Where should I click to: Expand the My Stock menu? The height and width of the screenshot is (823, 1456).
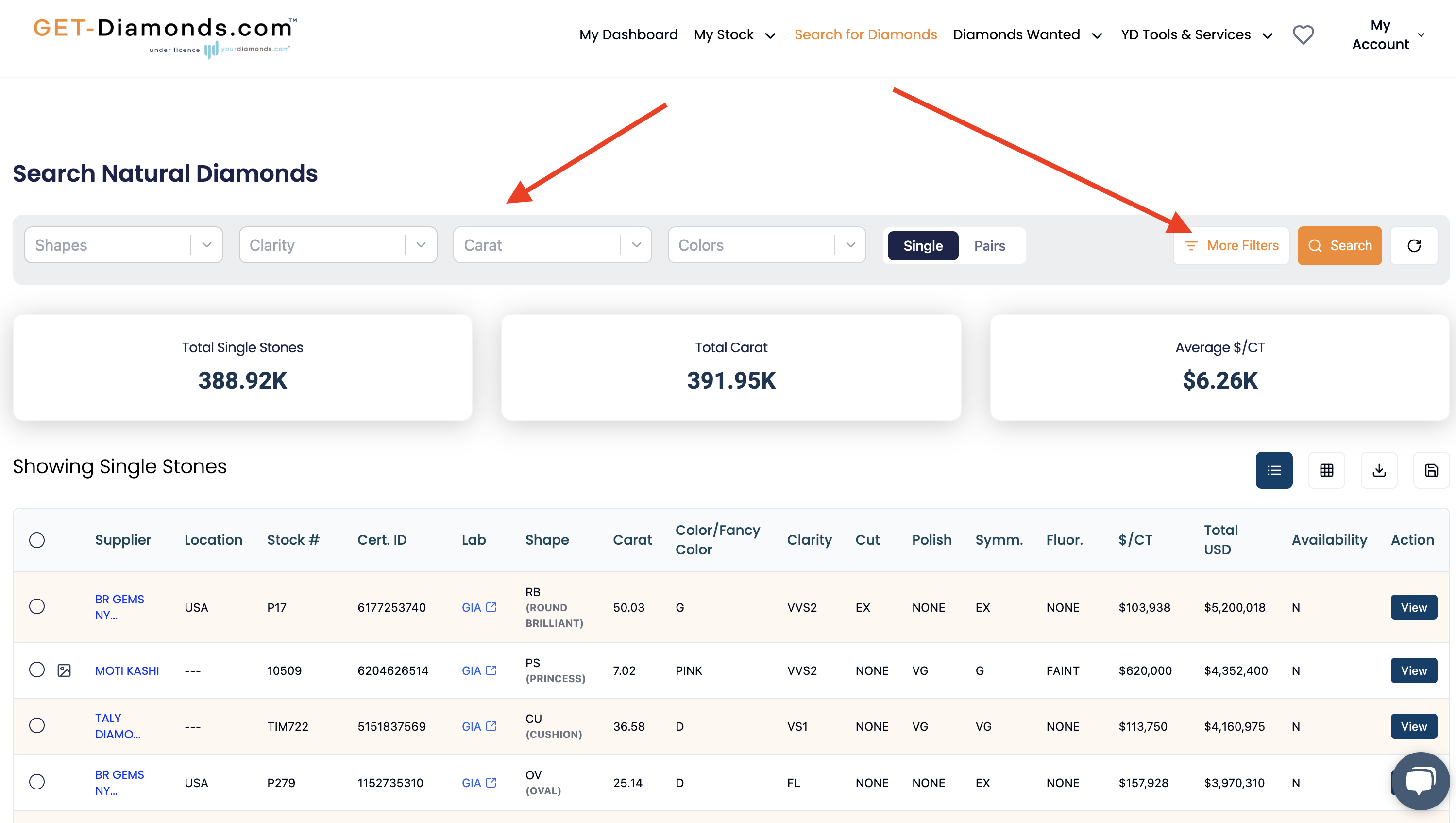tap(734, 35)
